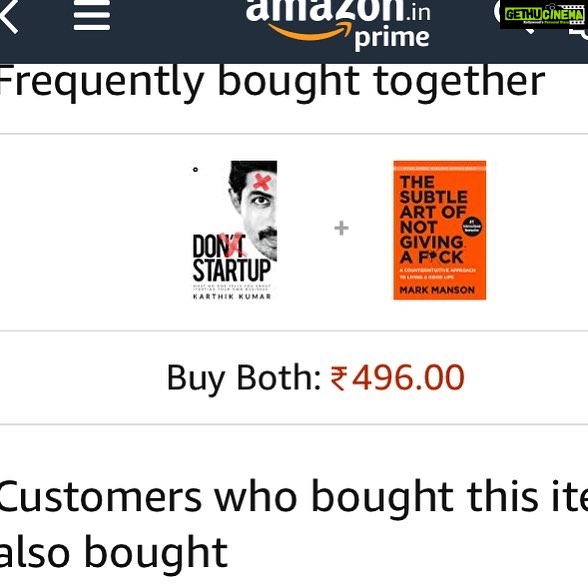Viewport: 588px width, 588px height.
Task: Click the red X on the forehead
Action: pyautogui.click(x=262, y=182)
